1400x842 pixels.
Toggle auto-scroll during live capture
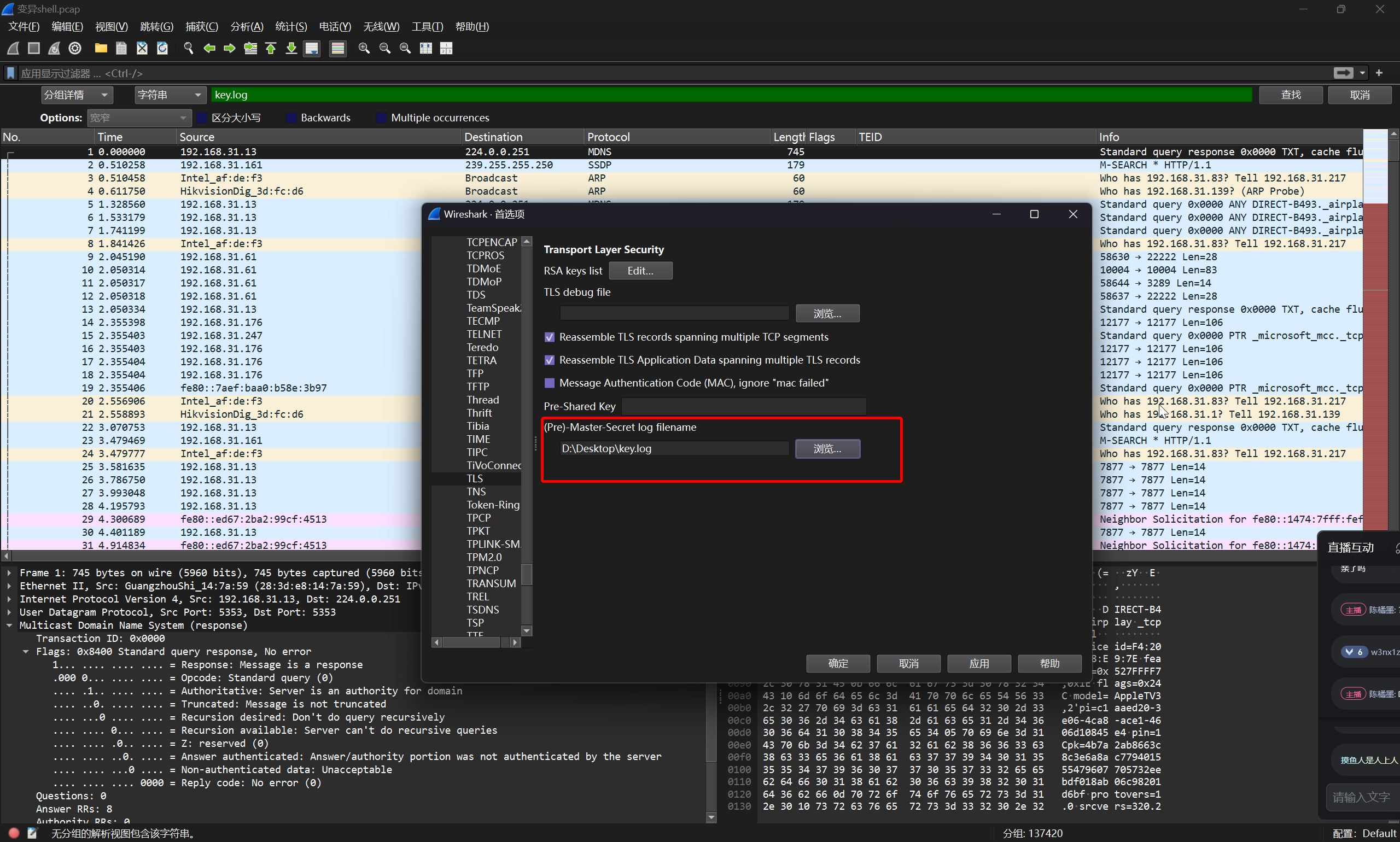coord(312,48)
